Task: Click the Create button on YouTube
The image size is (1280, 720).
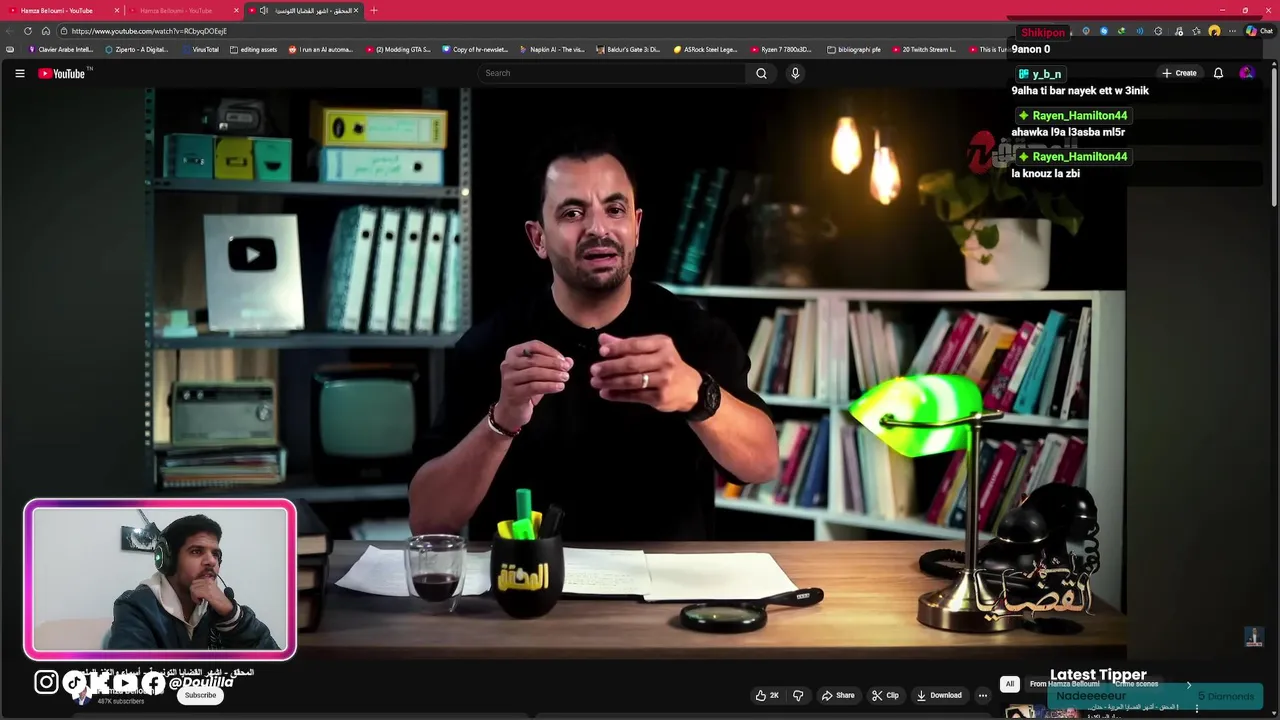Action: (x=1179, y=73)
